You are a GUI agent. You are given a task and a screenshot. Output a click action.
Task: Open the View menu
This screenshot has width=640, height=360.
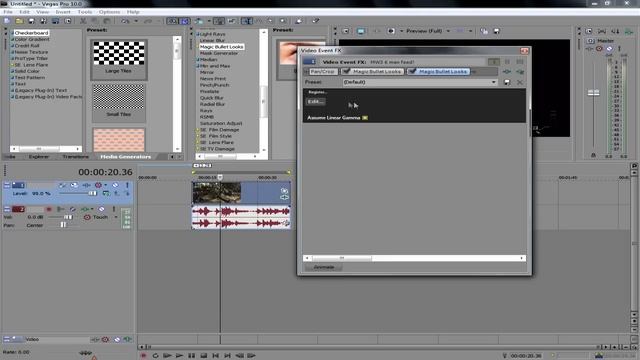pos(42,12)
